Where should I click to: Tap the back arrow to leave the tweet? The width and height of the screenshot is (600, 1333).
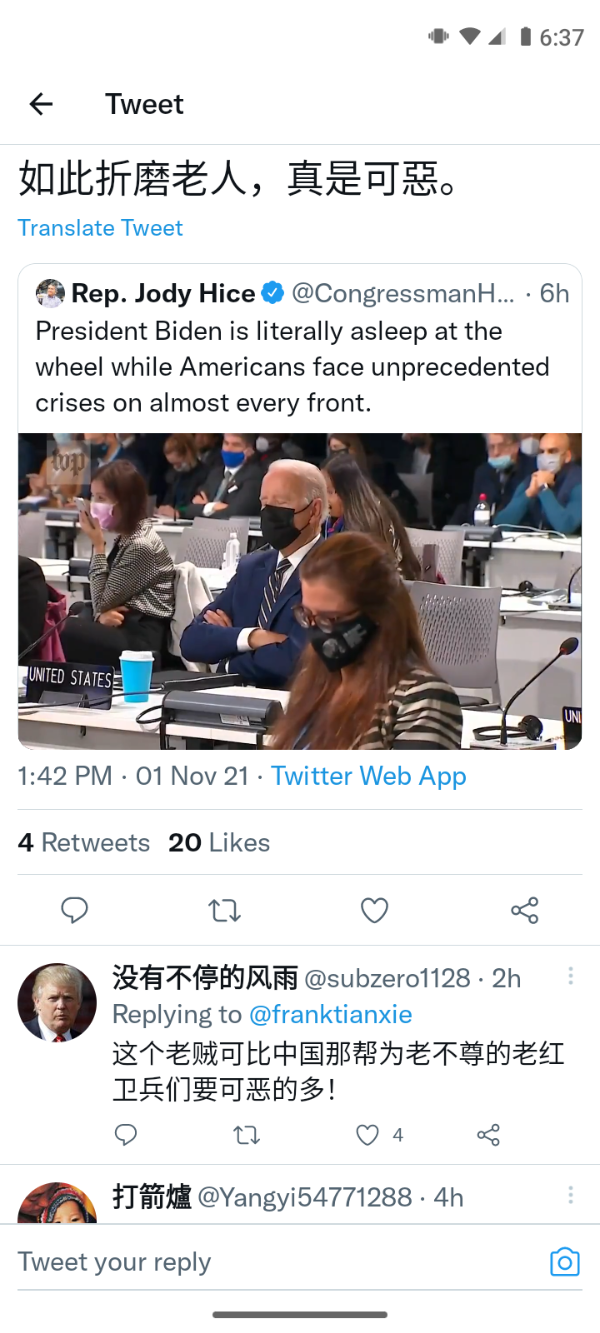click(40, 103)
